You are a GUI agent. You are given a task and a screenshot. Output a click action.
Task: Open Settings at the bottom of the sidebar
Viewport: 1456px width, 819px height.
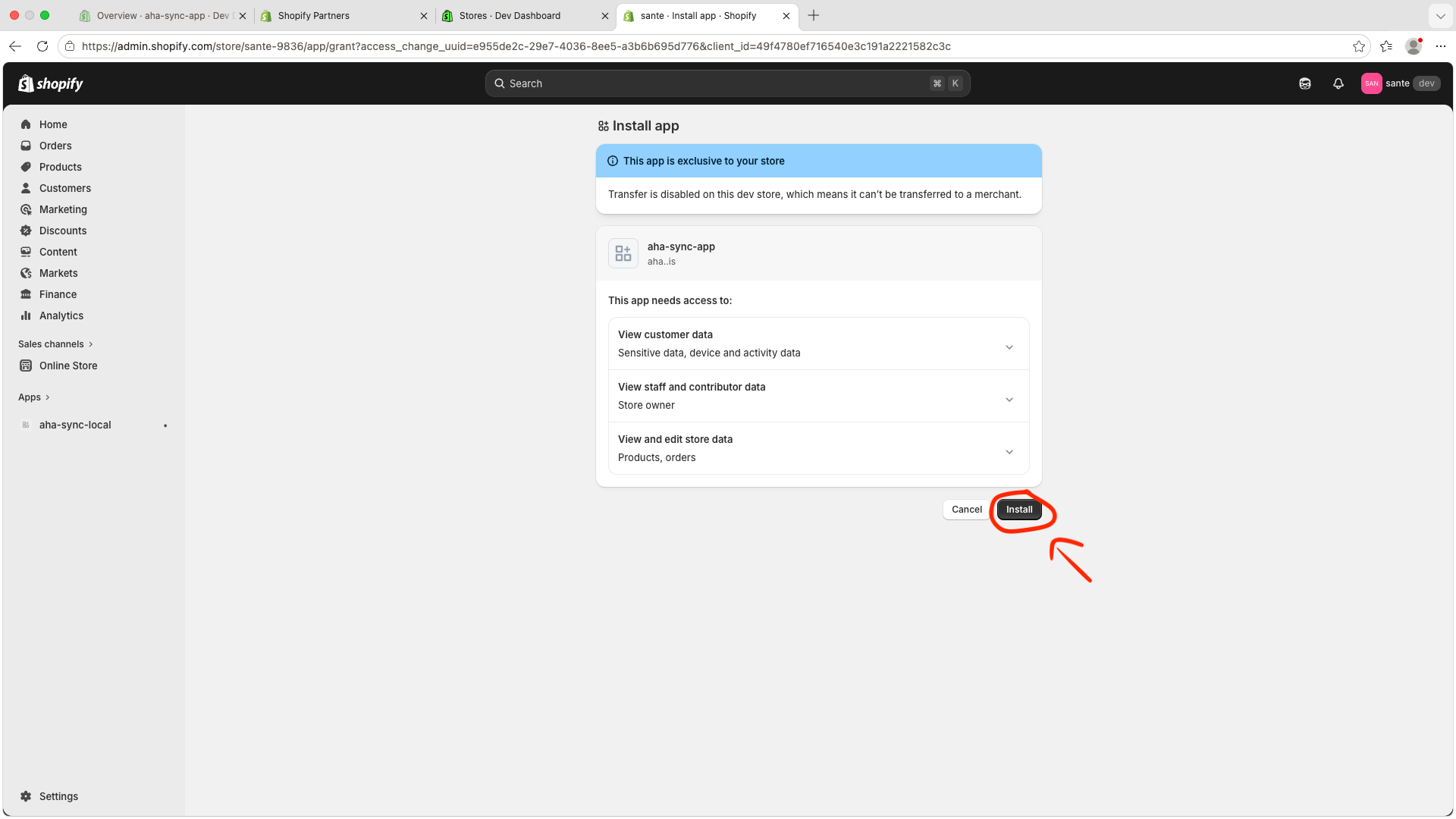(58, 796)
